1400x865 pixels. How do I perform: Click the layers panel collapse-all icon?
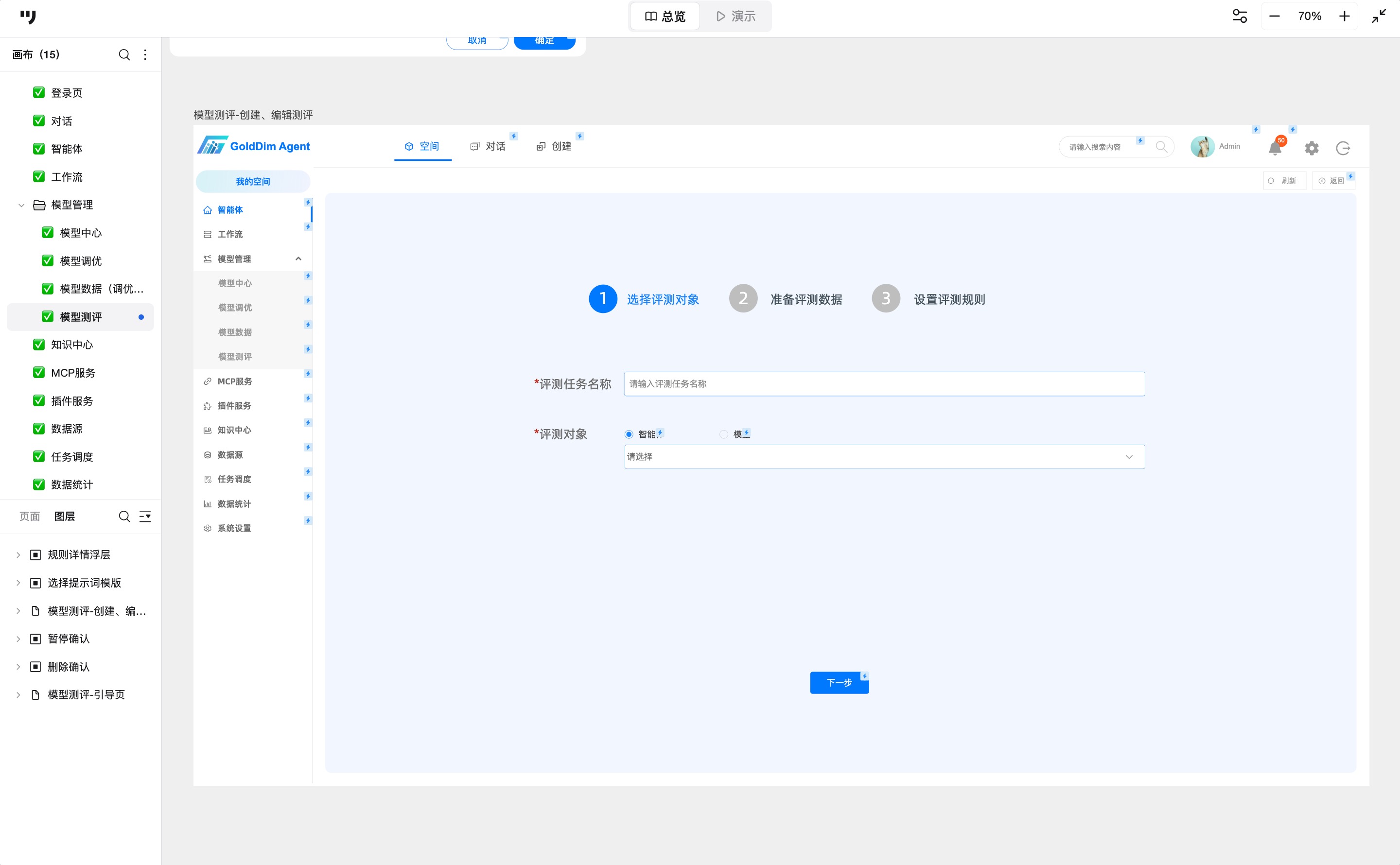145,516
